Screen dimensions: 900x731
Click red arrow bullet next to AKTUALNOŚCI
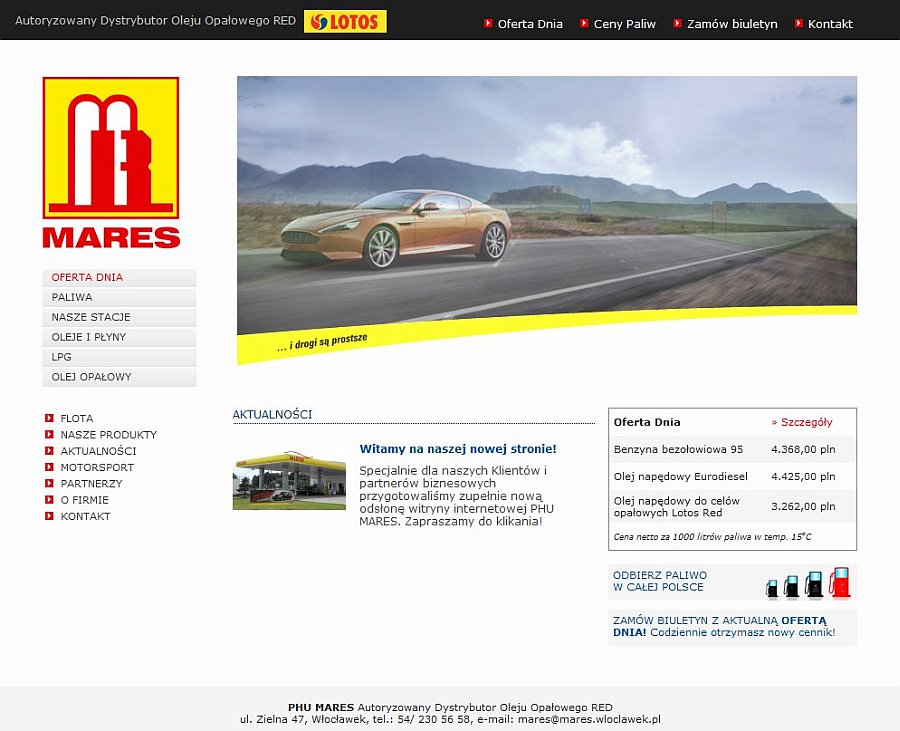pyautogui.click(x=49, y=451)
